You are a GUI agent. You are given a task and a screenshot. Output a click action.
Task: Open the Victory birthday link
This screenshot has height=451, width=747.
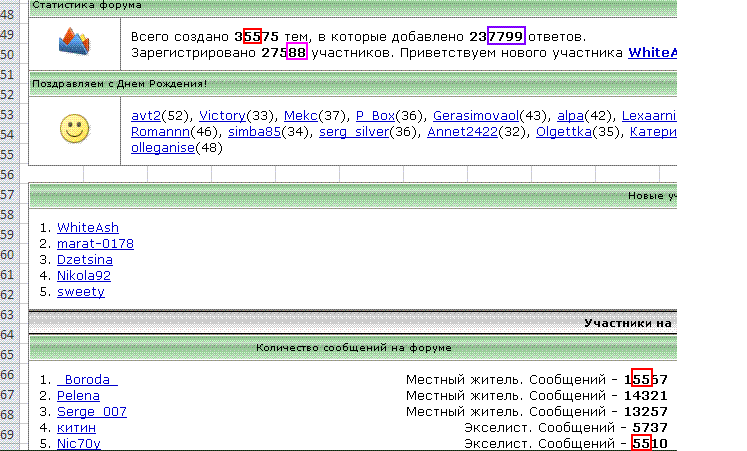click(222, 116)
